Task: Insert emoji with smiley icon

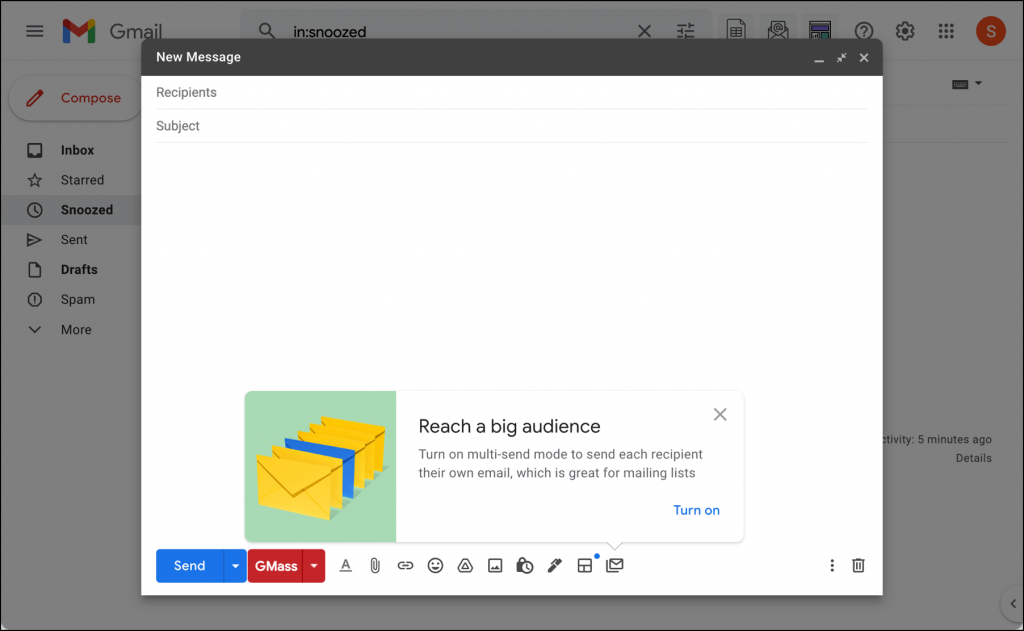Action: [435, 566]
